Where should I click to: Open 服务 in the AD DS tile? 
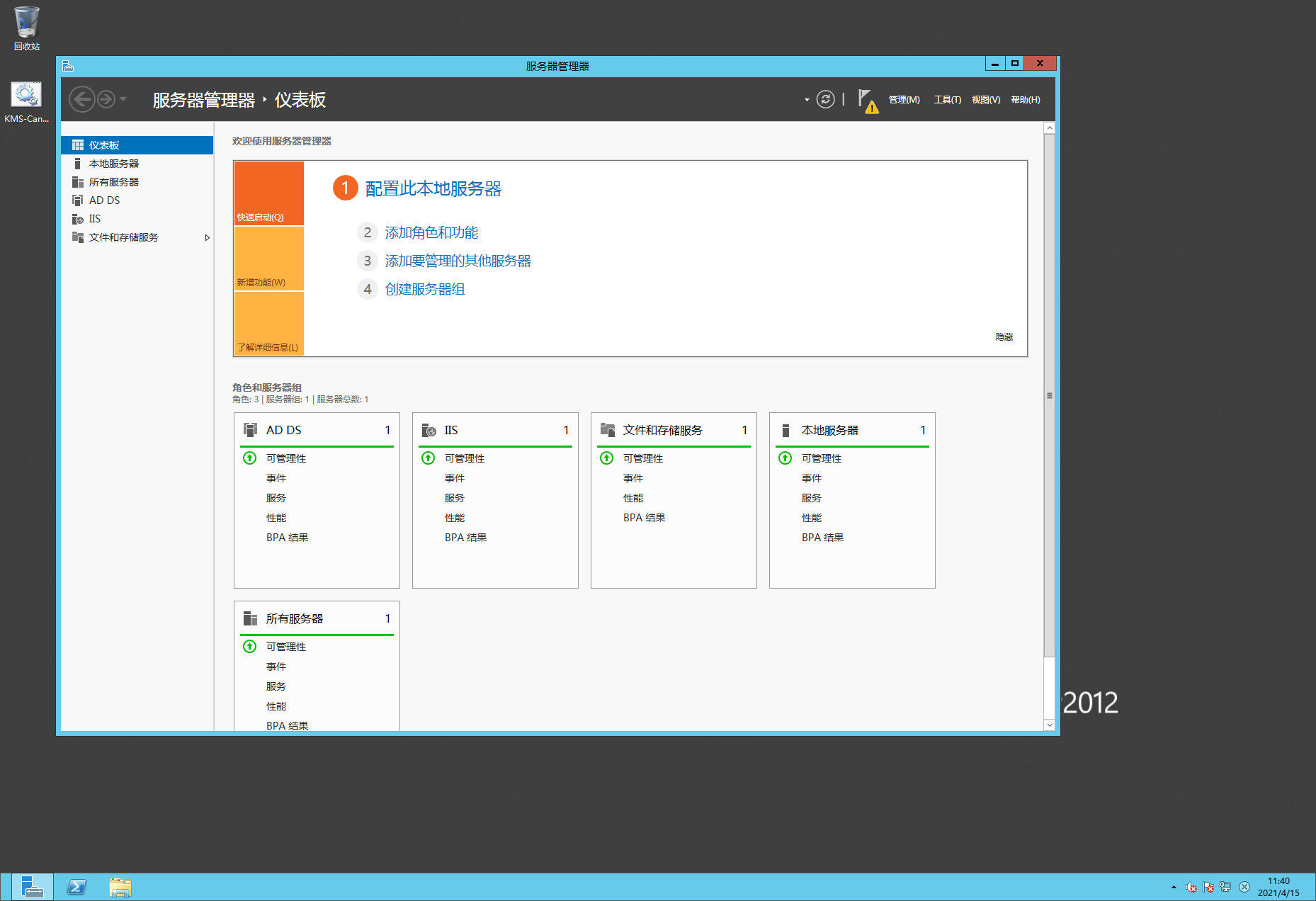click(x=276, y=498)
